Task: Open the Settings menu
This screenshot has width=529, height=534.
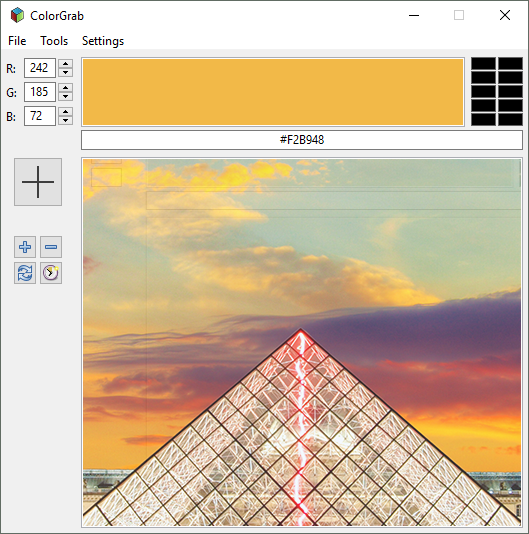Action: (x=103, y=41)
